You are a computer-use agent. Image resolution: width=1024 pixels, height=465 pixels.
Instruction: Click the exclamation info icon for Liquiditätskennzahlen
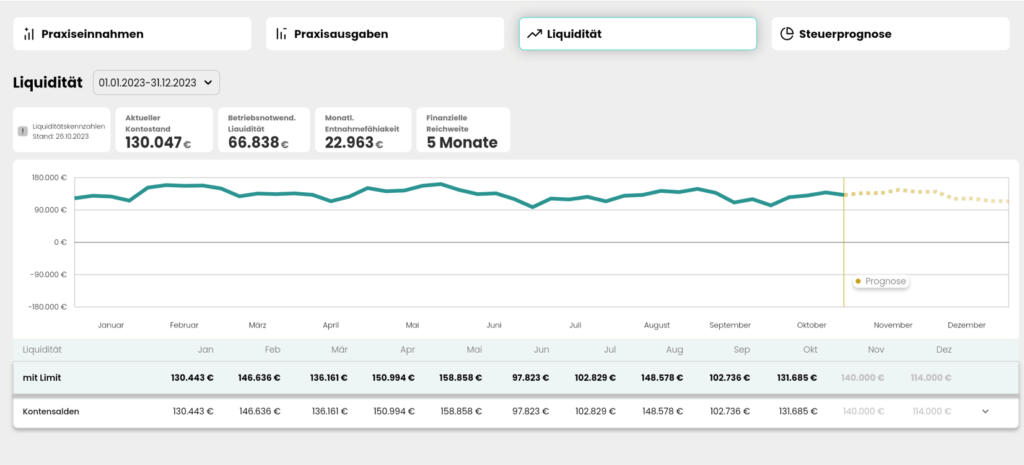tap(23, 131)
